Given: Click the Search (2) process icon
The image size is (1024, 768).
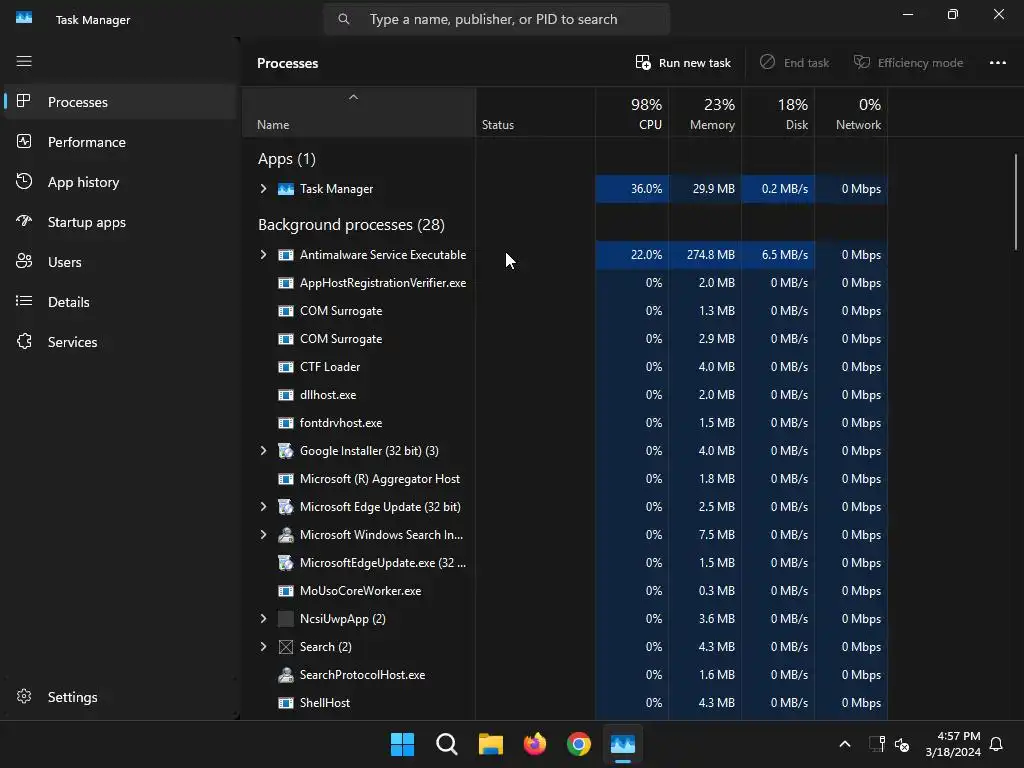Looking at the screenshot, I should point(285,647).
